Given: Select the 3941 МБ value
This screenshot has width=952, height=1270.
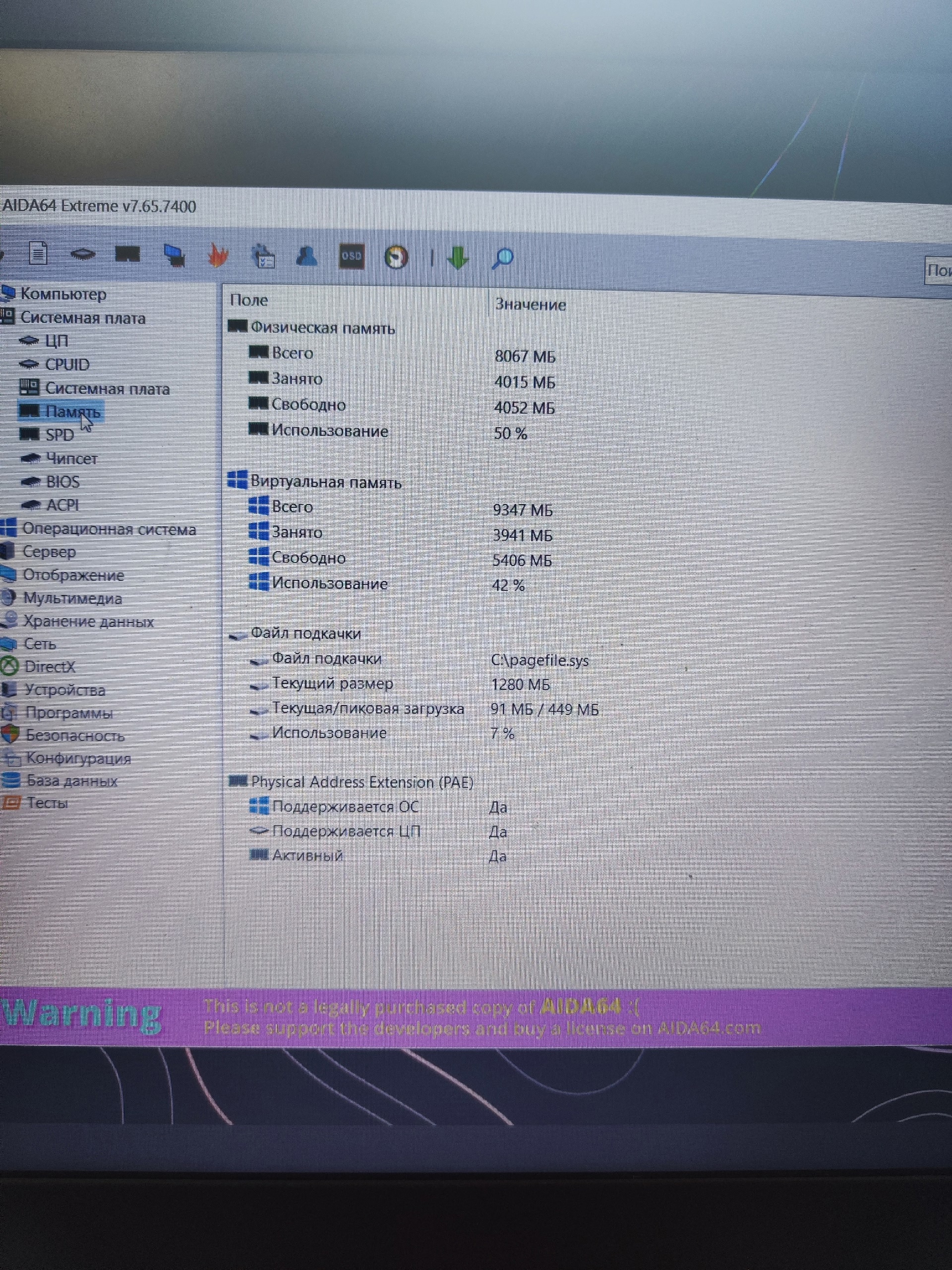Looking at the screenshot, I should (x=522, y=535).
